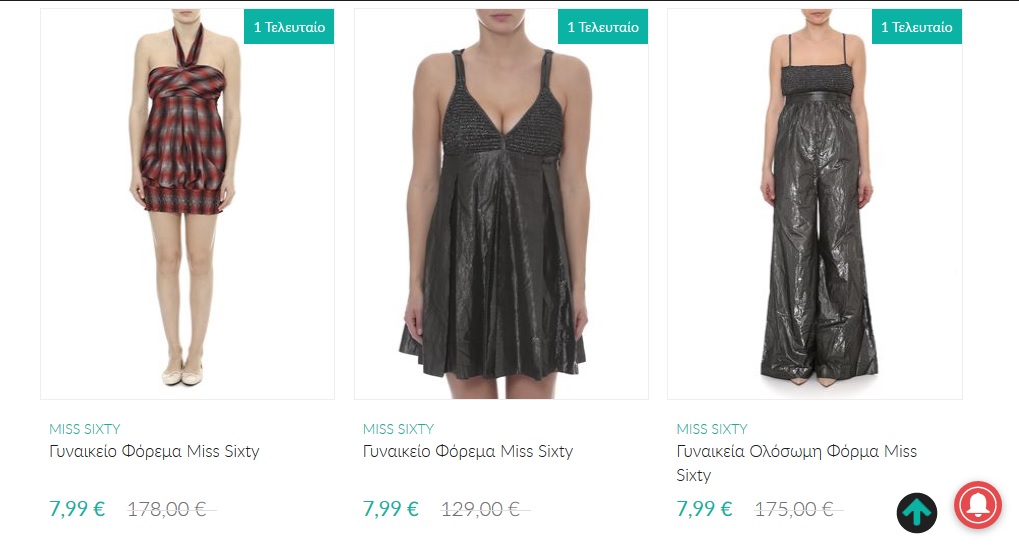This screenshot has width=1019, height=549.
Task: Select MISS SIXTY brand under black mini dress
Action: [x=399, y=429]
